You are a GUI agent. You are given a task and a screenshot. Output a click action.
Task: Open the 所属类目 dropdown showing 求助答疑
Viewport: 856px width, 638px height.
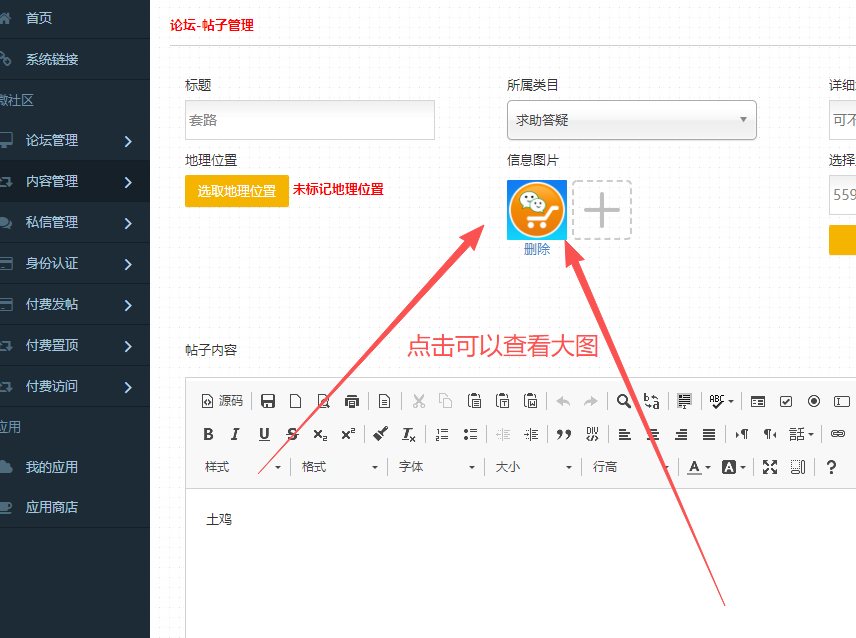tap(631, 120)
